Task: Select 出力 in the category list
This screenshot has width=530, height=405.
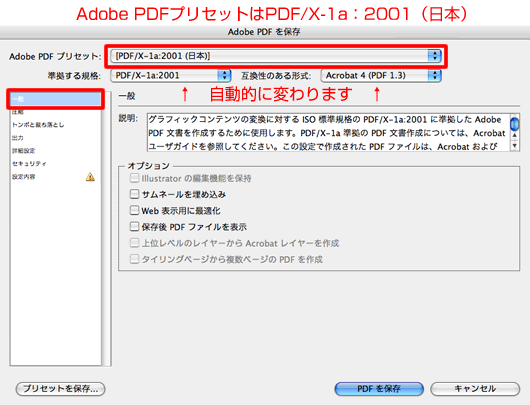Action: pos(56,138)
